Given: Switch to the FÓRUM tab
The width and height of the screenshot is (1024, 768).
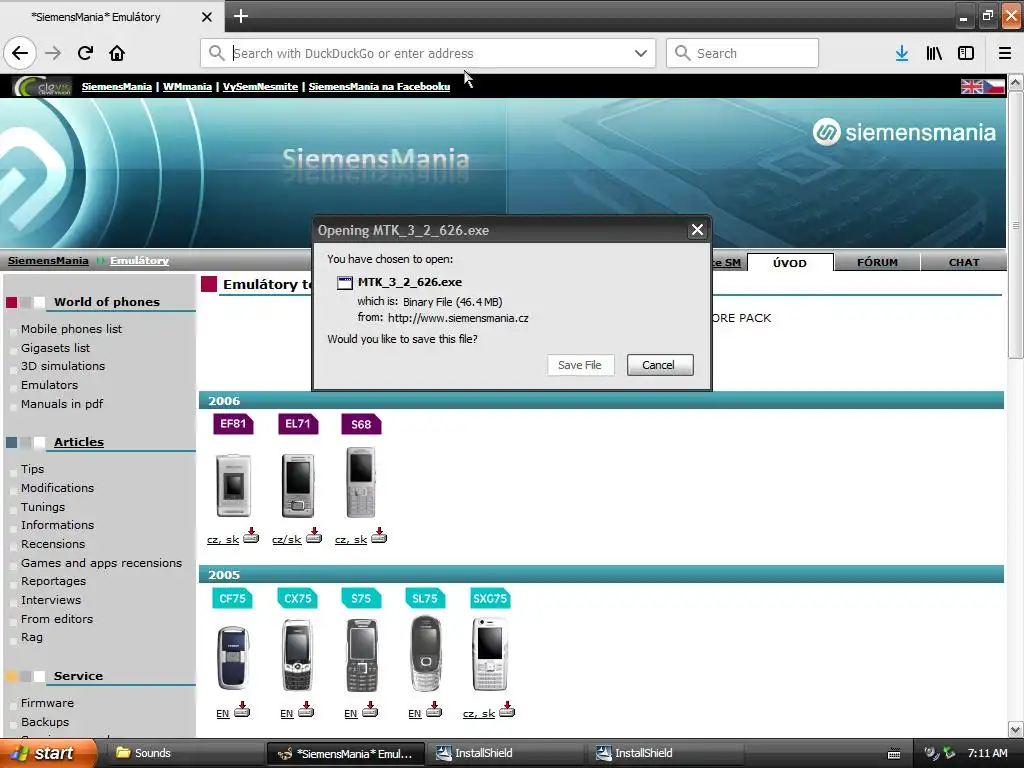Looking at the screenshot, I should pyautogui.click(x=877, y=263).
